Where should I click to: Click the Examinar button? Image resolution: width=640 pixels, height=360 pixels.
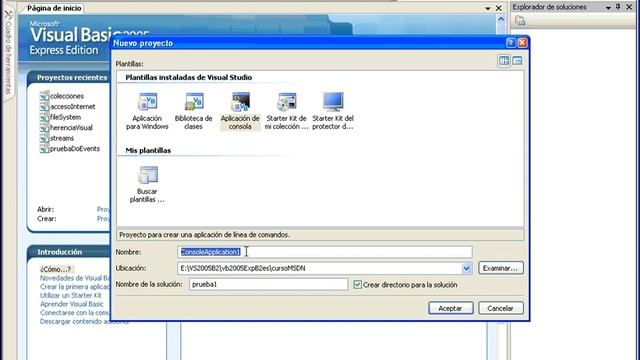[x=500, y=268]
